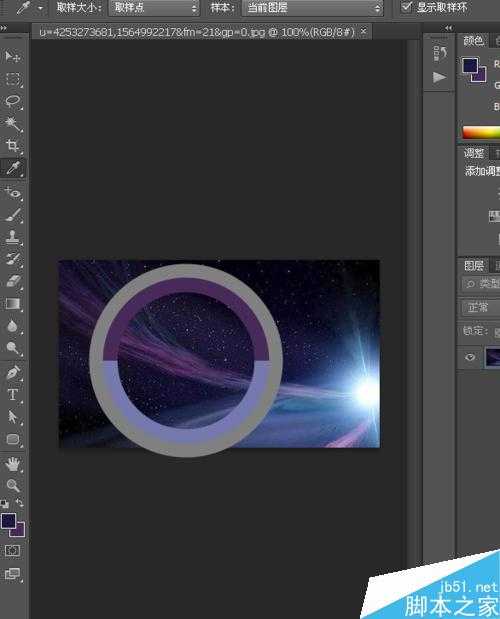Select the Magic Wand tool
500x619 pixels.
pyautogui.click(x=12, y=124)
